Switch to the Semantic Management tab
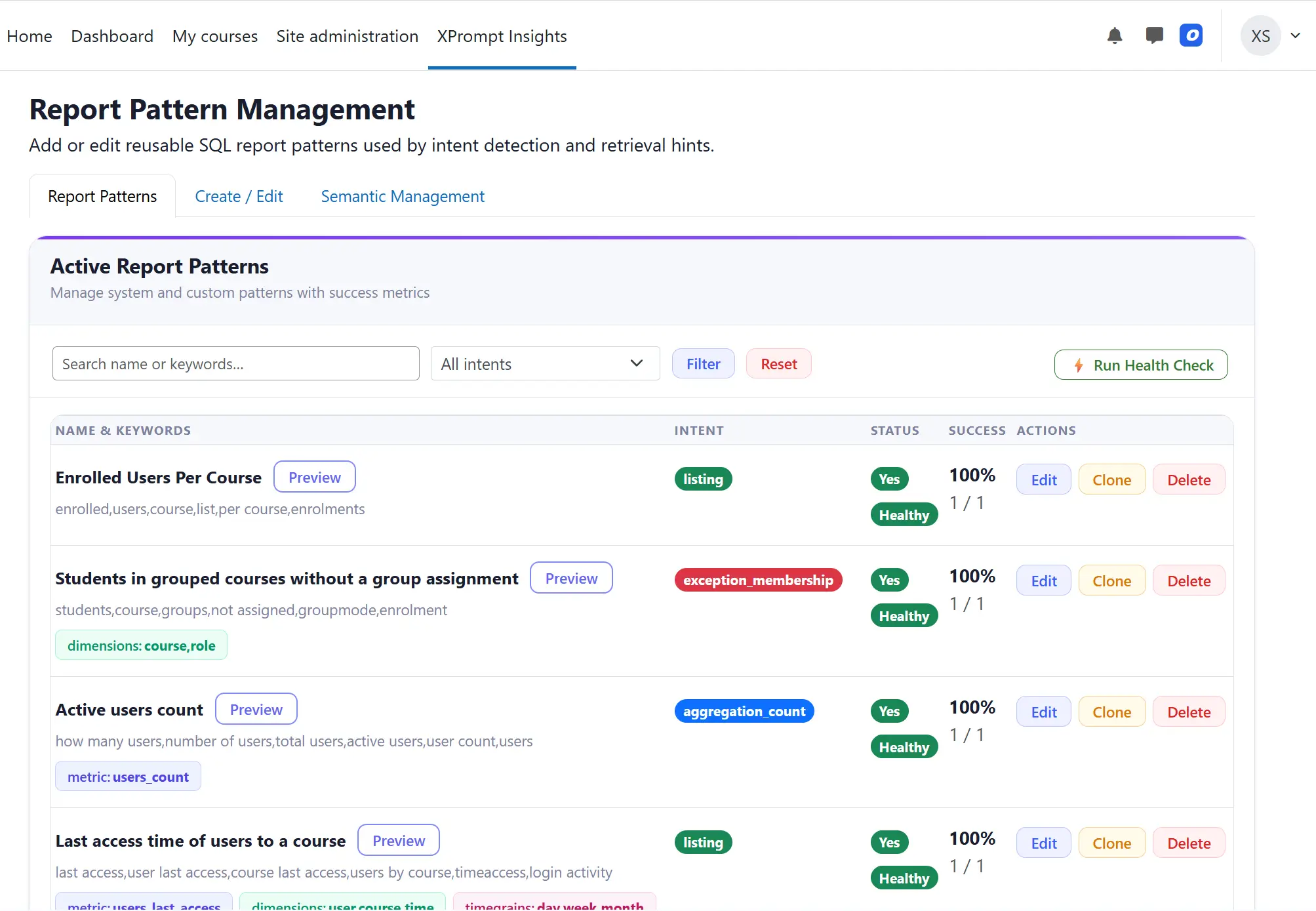This screenshot has width=1316, height=911. (x=403, y=196)
